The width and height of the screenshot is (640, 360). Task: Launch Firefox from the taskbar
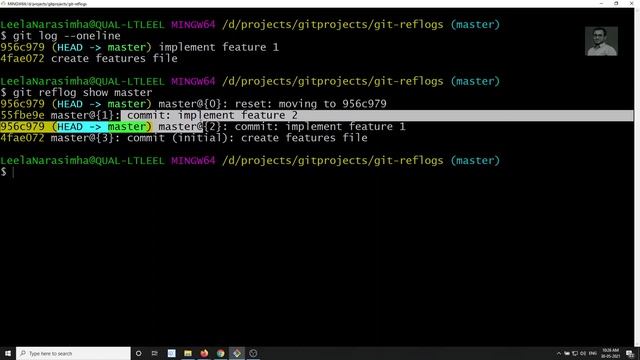(x=204, y=353)
